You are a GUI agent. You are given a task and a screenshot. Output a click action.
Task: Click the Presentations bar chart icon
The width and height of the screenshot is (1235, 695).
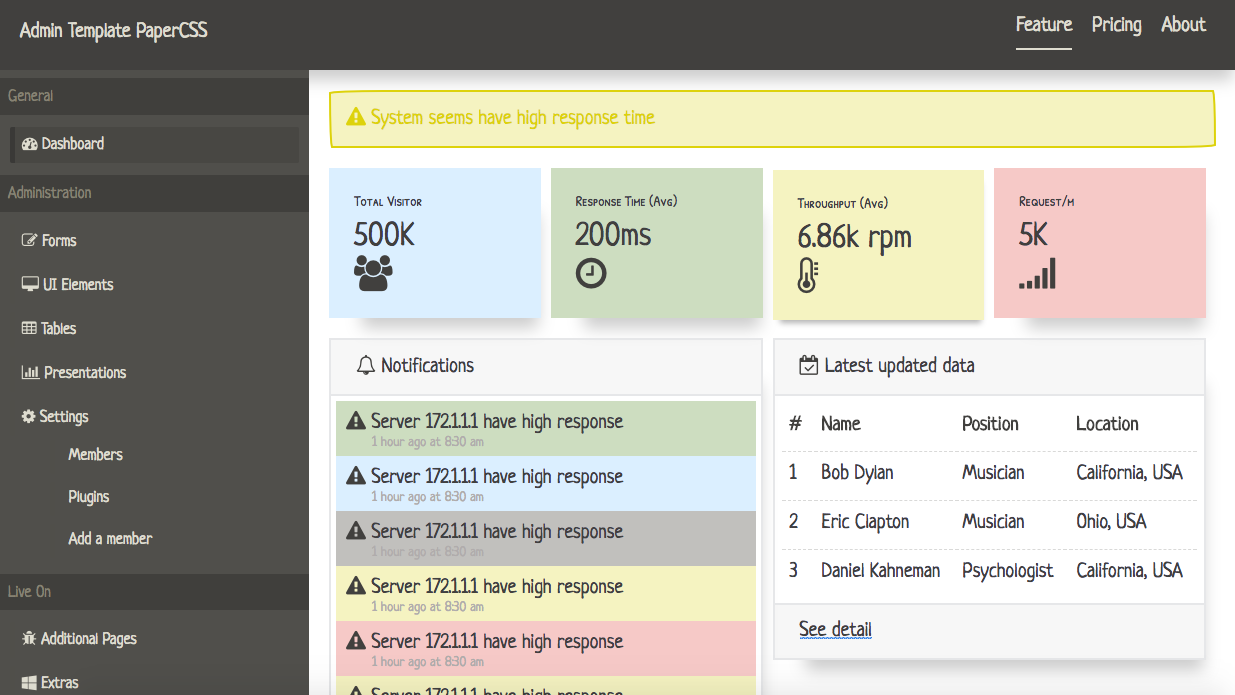click(x=30, y=373)
